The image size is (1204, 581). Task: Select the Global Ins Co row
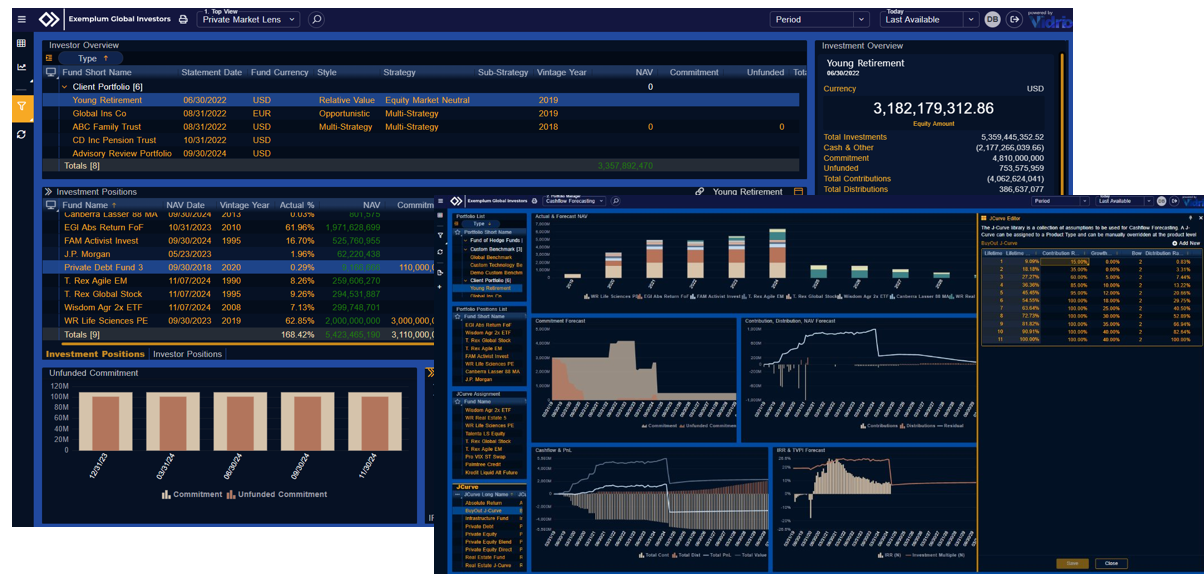pos(422,114)
